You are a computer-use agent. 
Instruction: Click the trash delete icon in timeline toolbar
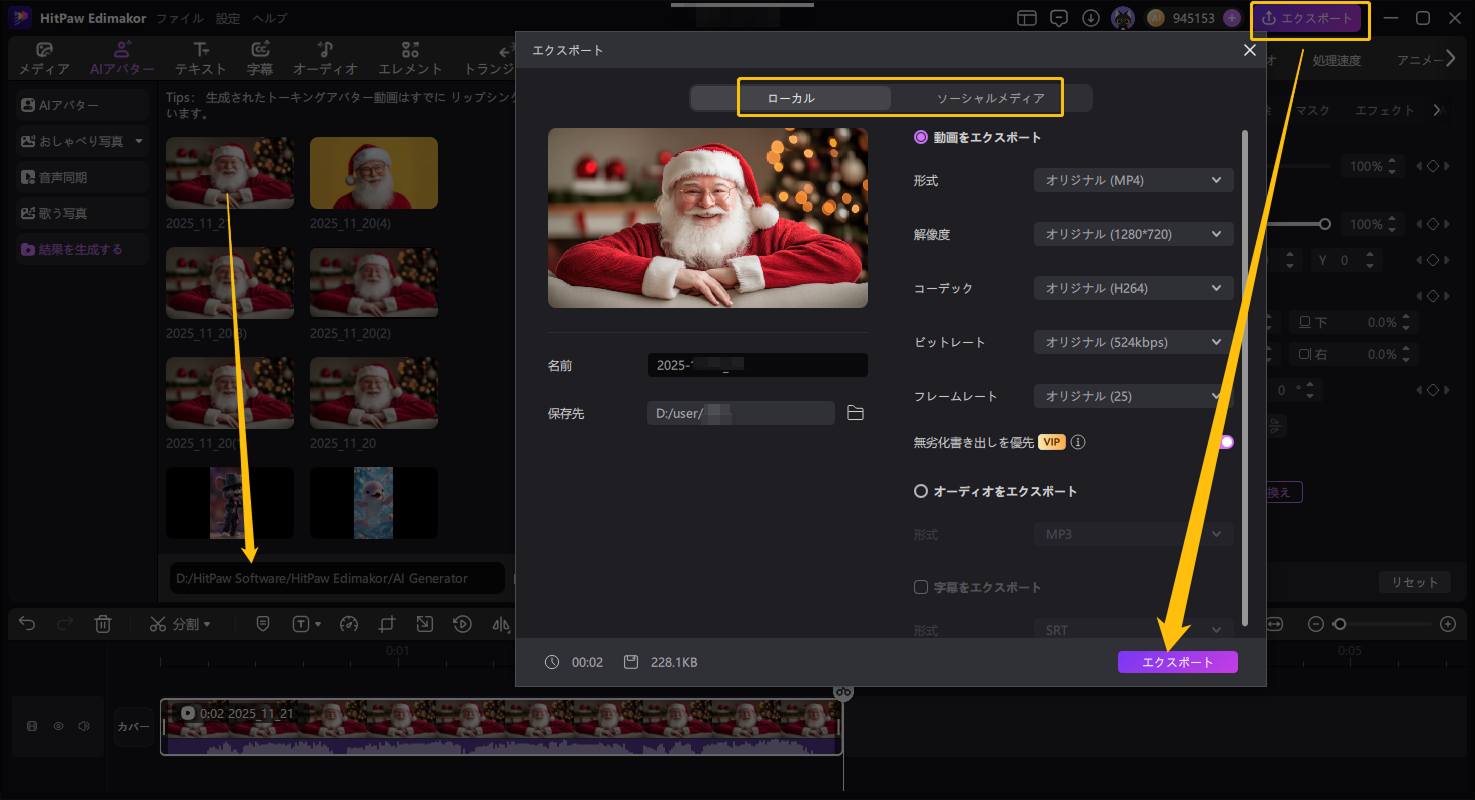tap(103, 624)
